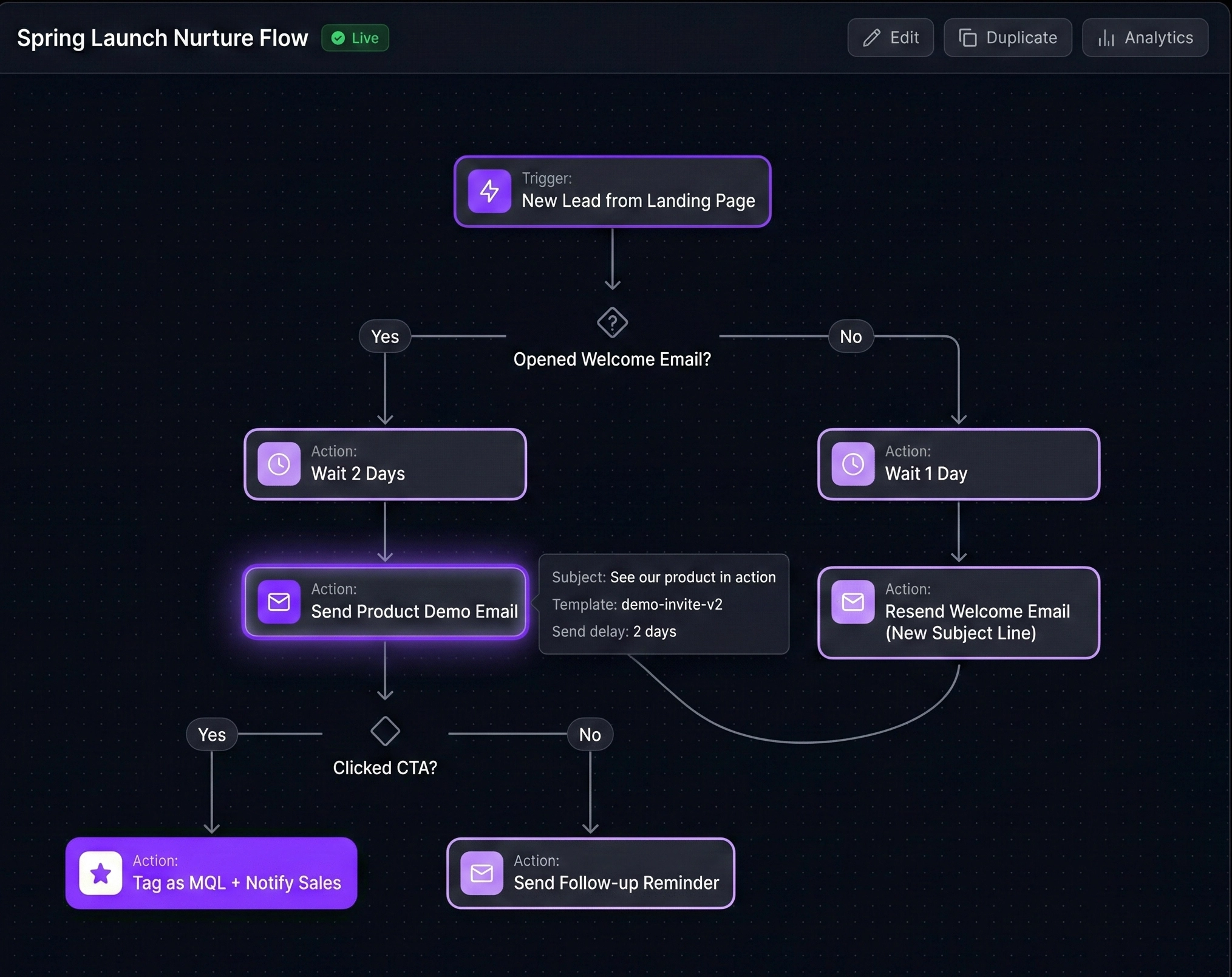Click the envelope icon on Resend Welcome Email

[853, 602]
